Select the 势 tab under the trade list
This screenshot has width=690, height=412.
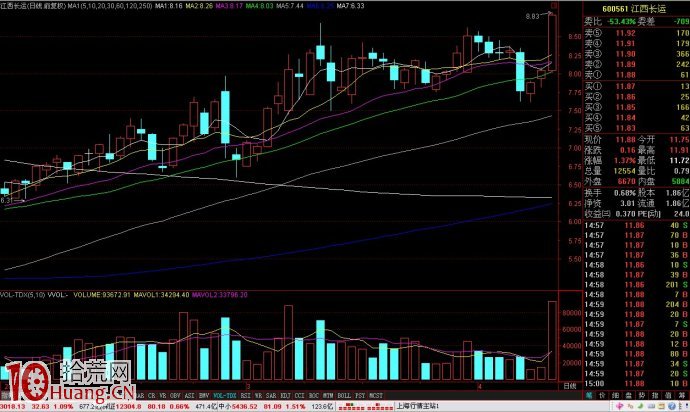pos(642,396)
